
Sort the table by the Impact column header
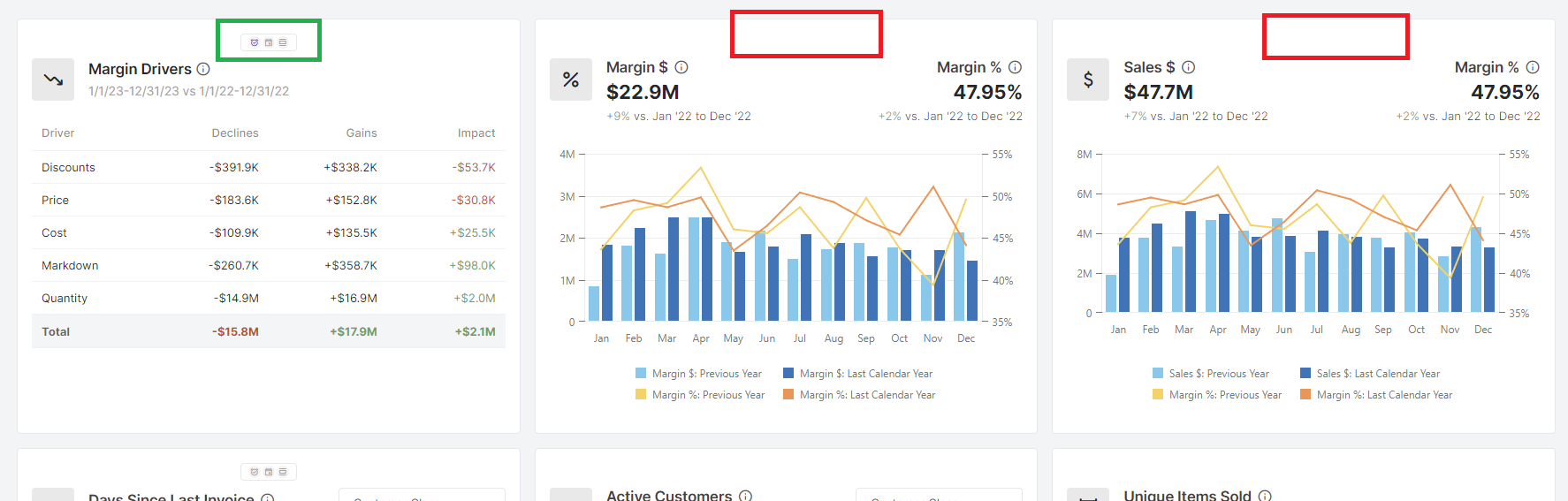[476, 133]
